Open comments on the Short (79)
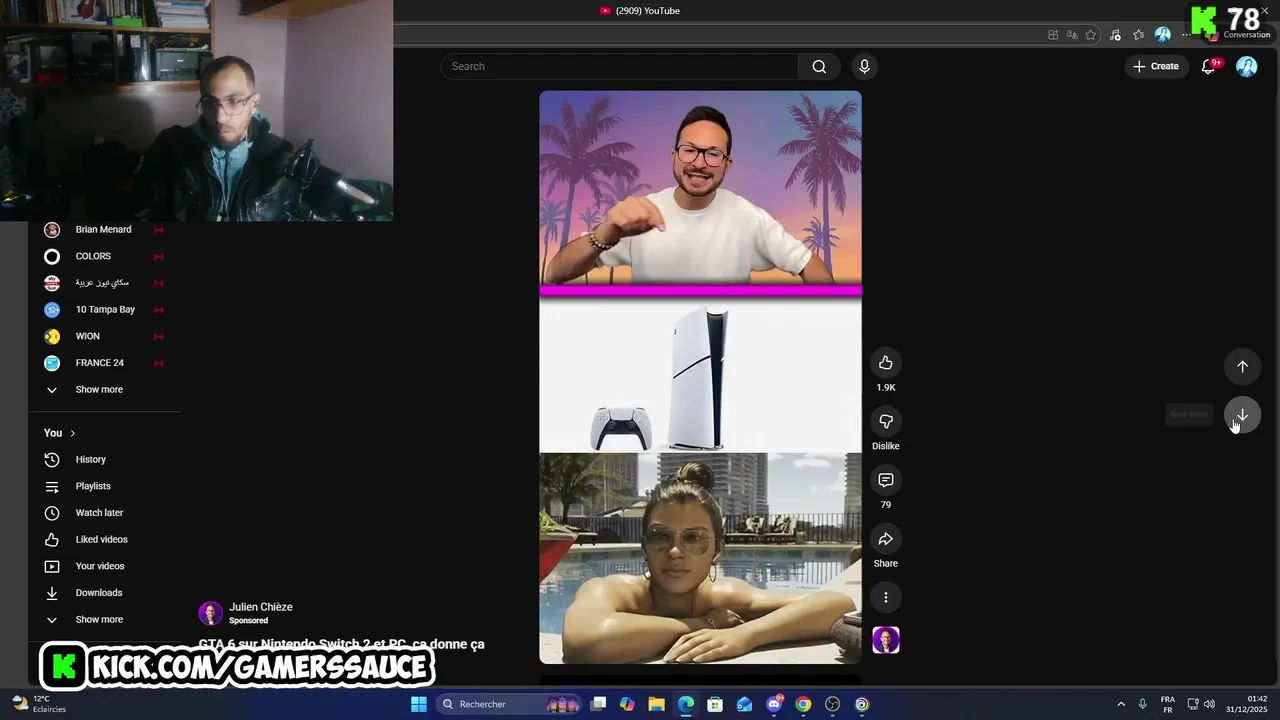Screen dimensions: 1280x720 tap(885, 480)
